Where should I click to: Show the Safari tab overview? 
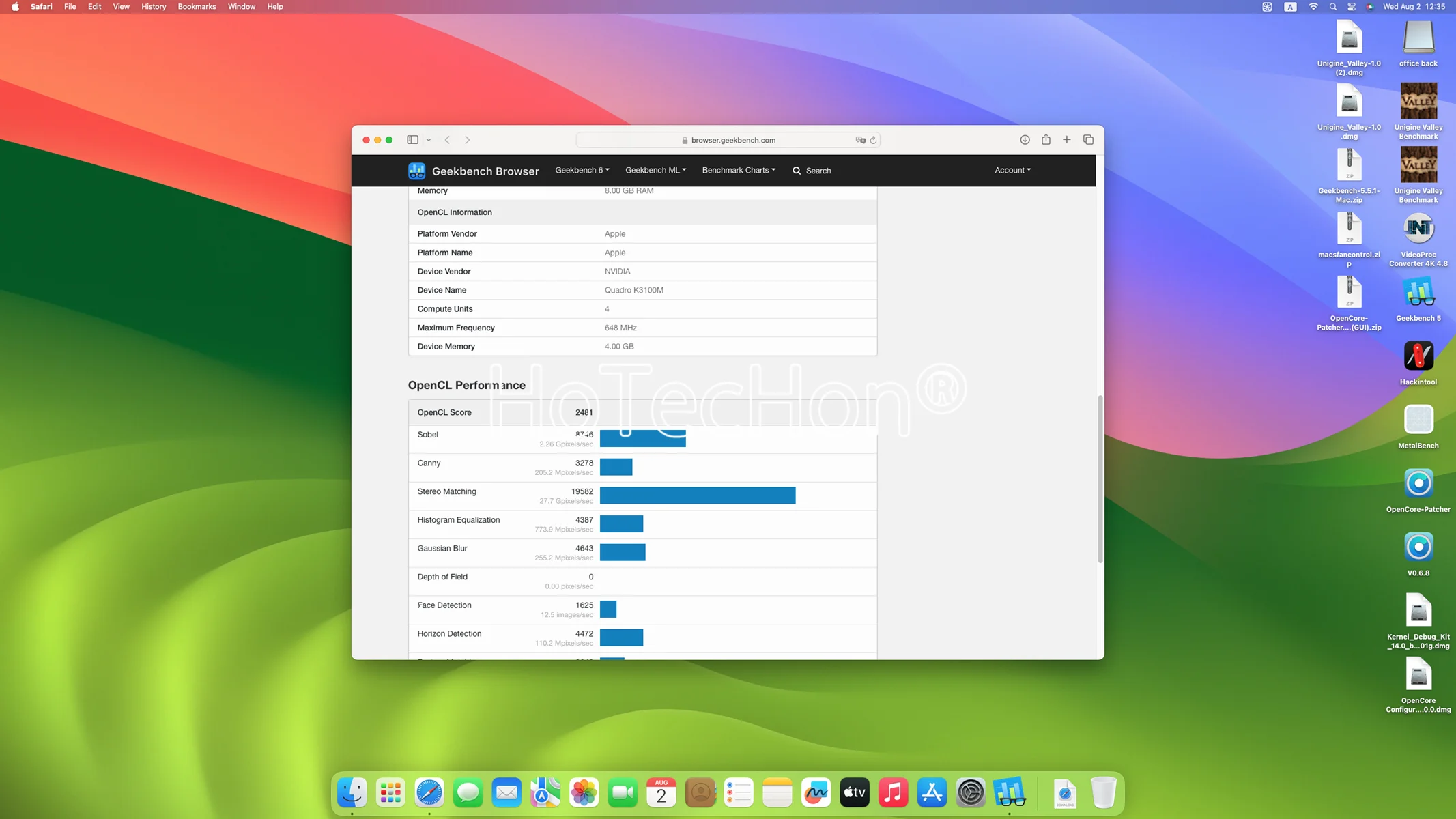pos(1088,140)
